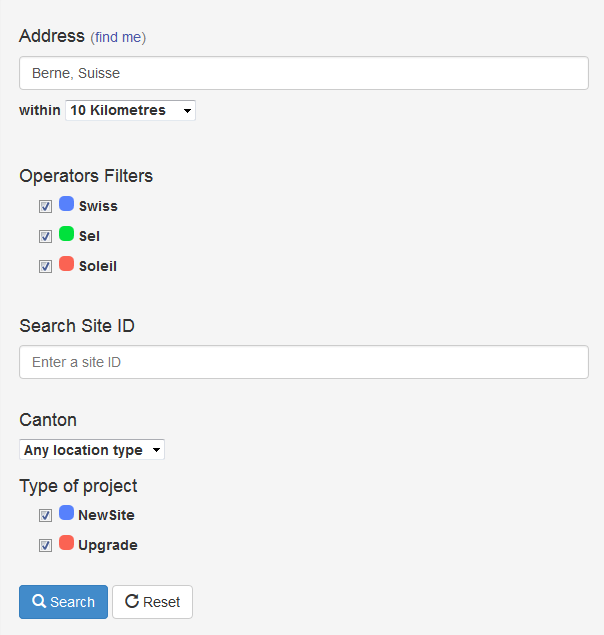The image size is (604, 635).
Task: Click the magnifier icon in Search button
Action: 39,602
